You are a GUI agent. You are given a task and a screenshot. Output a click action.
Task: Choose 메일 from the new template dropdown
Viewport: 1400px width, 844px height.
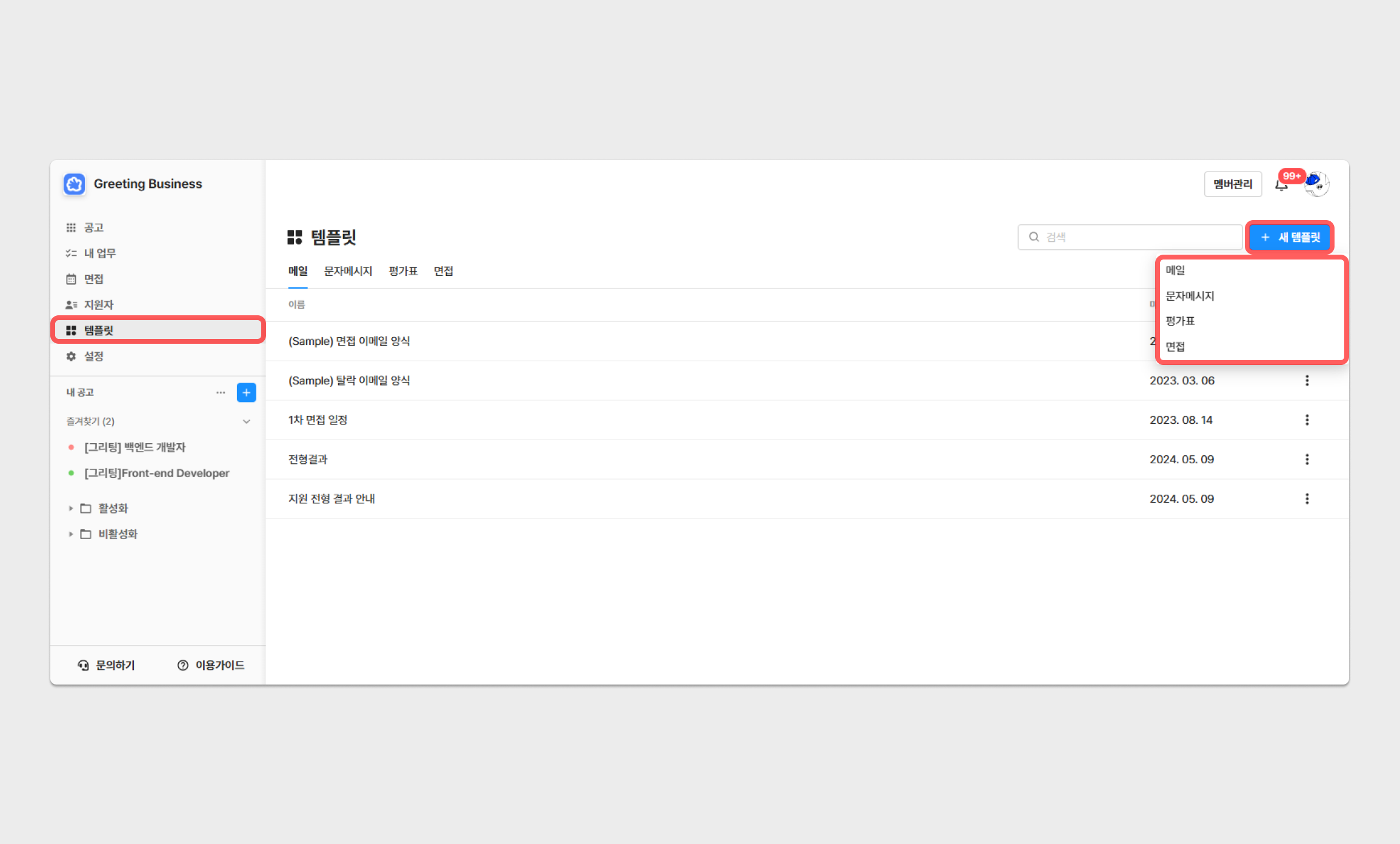click(x=1175, y=270)
